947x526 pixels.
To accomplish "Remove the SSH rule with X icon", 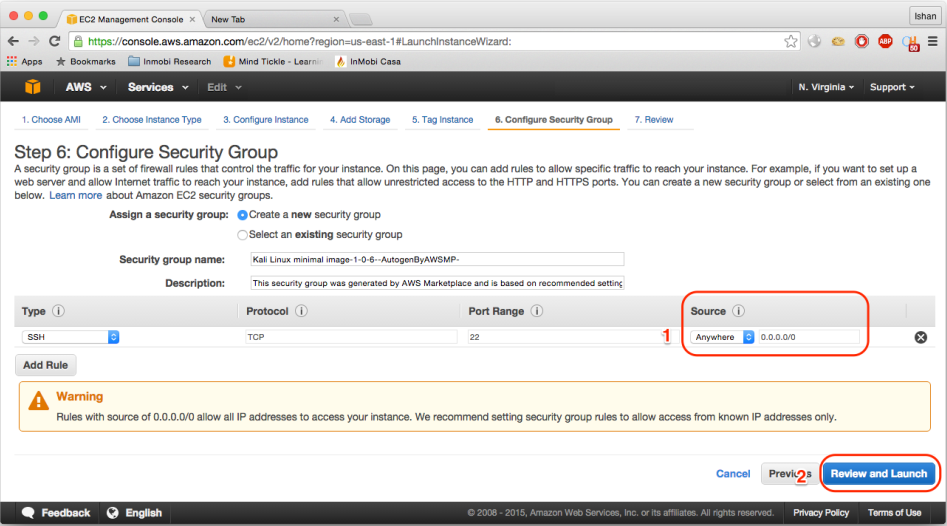I will (x=920, y=337).
